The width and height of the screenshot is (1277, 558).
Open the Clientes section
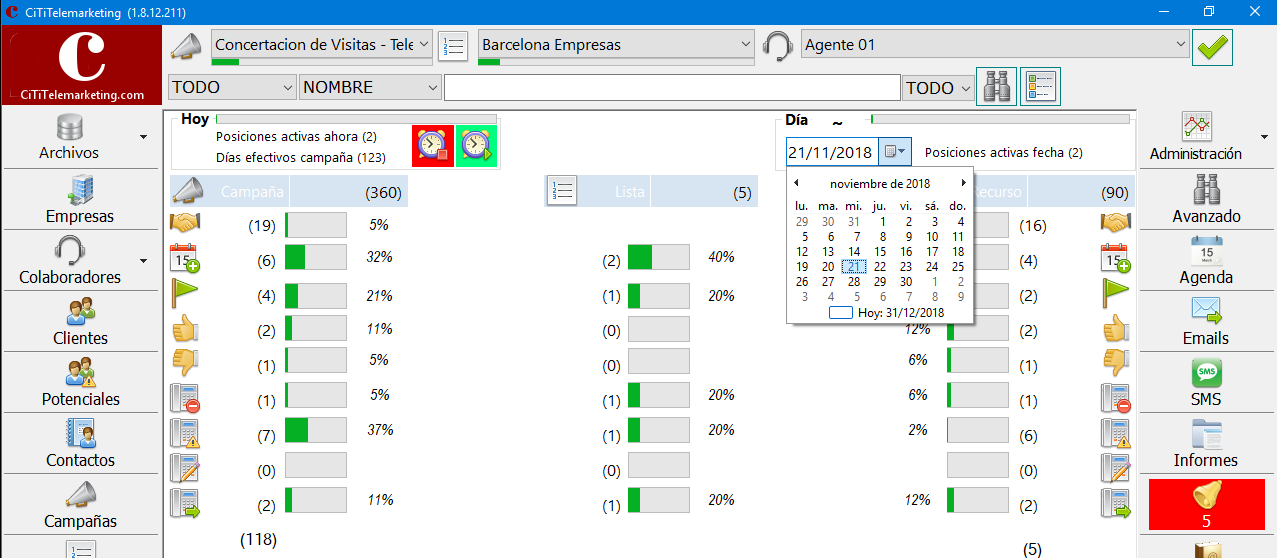pos(80,322)
